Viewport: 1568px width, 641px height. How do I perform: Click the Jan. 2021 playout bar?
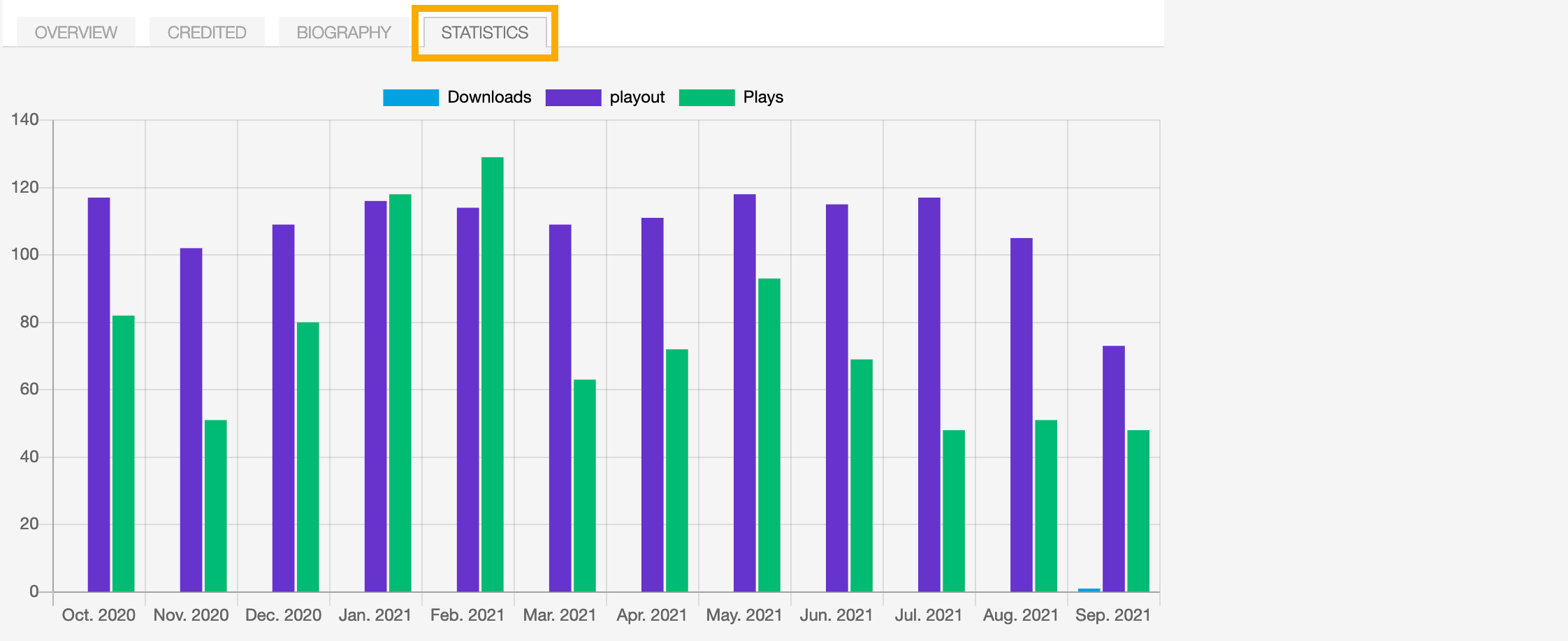pyautogui.click(x=376, y=396)
